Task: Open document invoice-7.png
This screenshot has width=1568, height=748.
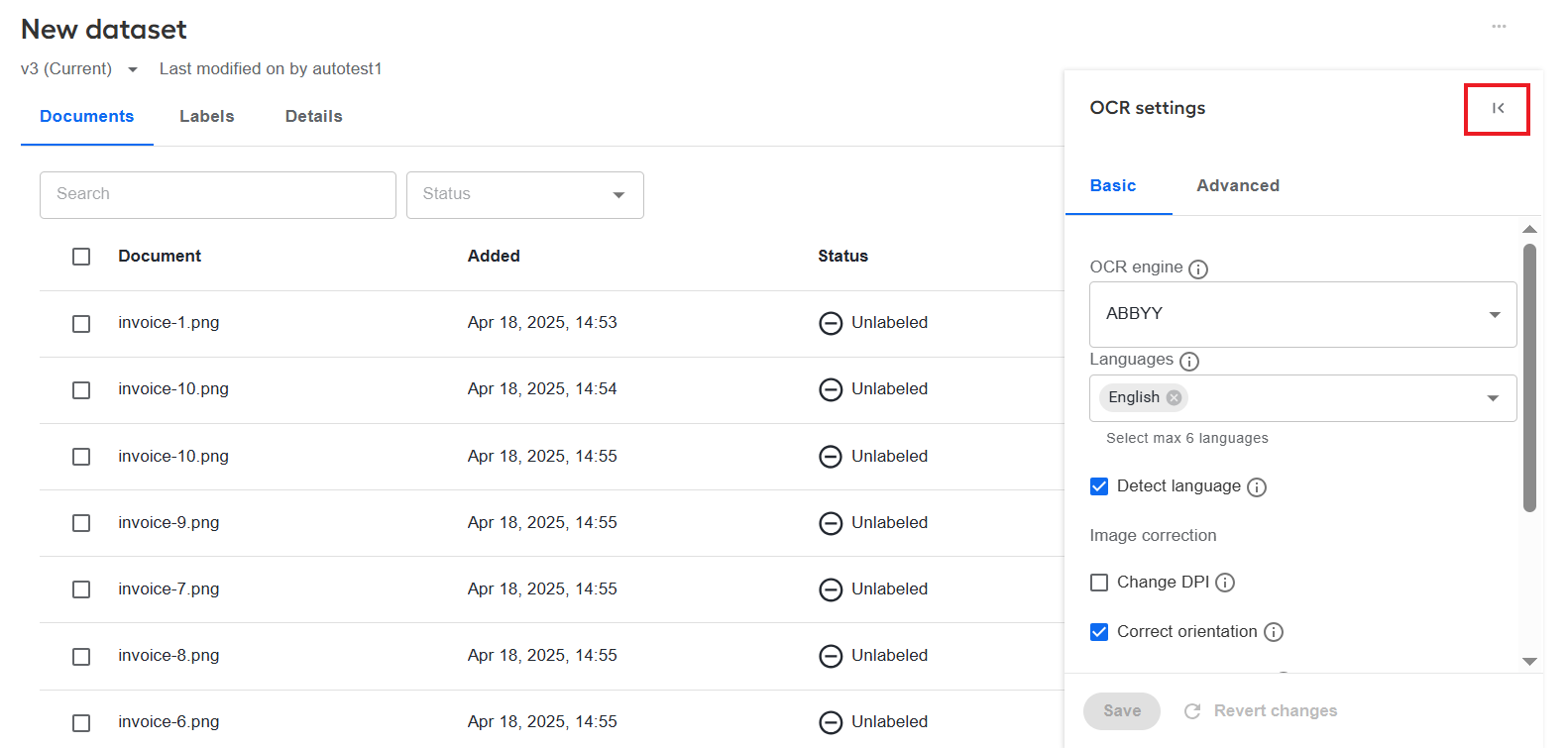Action: point(168,589)
